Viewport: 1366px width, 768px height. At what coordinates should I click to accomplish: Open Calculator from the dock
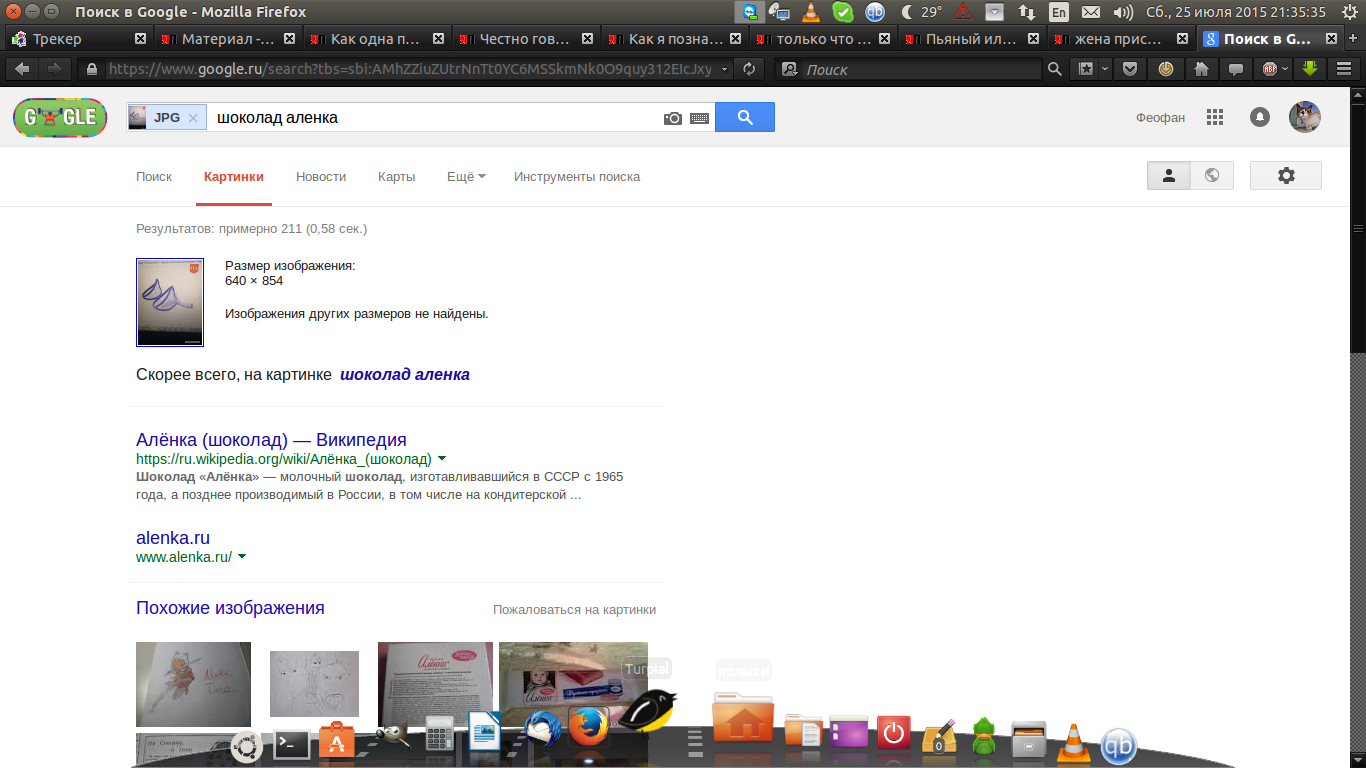[x=441, y=735]
